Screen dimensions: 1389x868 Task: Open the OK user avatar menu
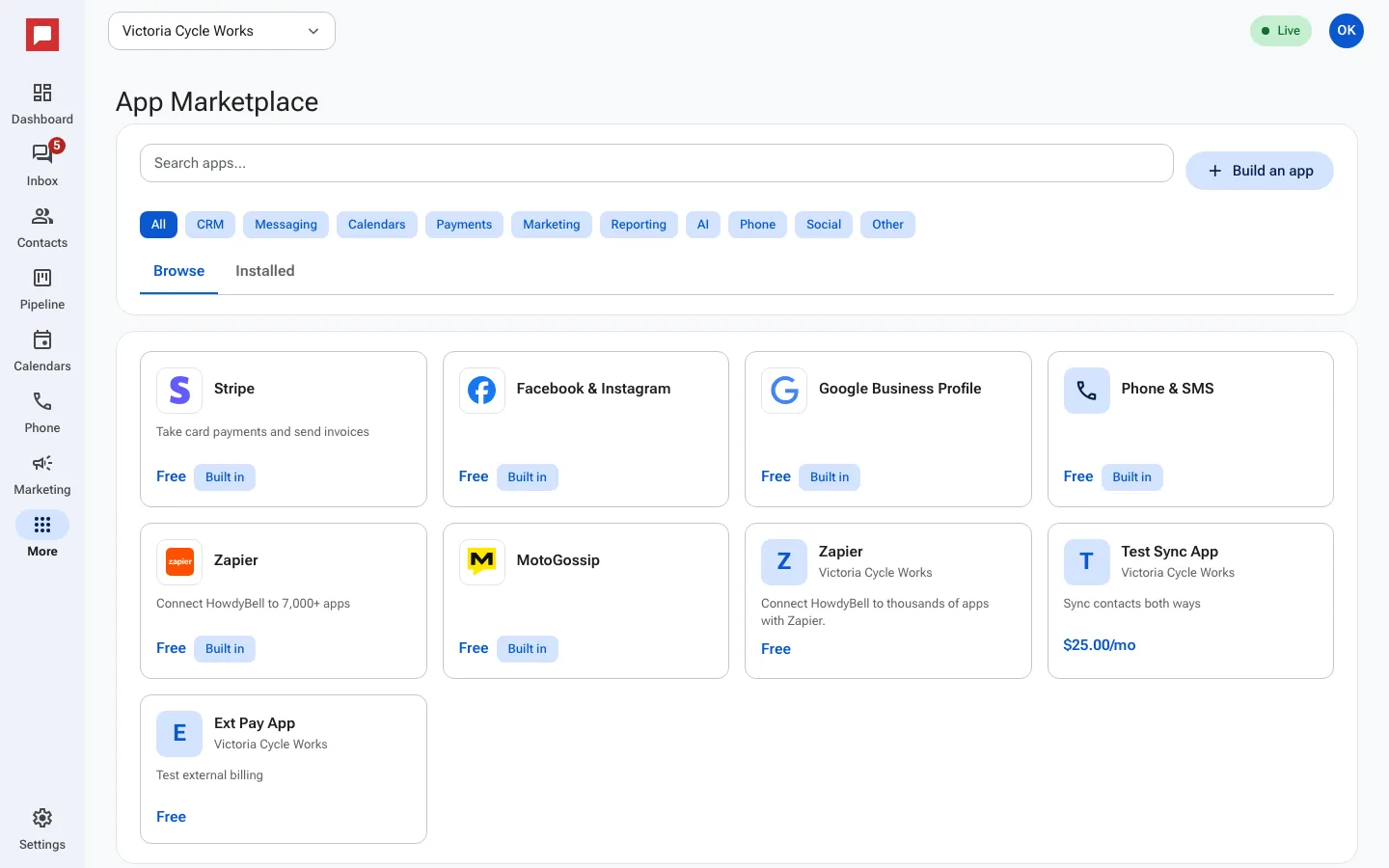click(1347, 31)
